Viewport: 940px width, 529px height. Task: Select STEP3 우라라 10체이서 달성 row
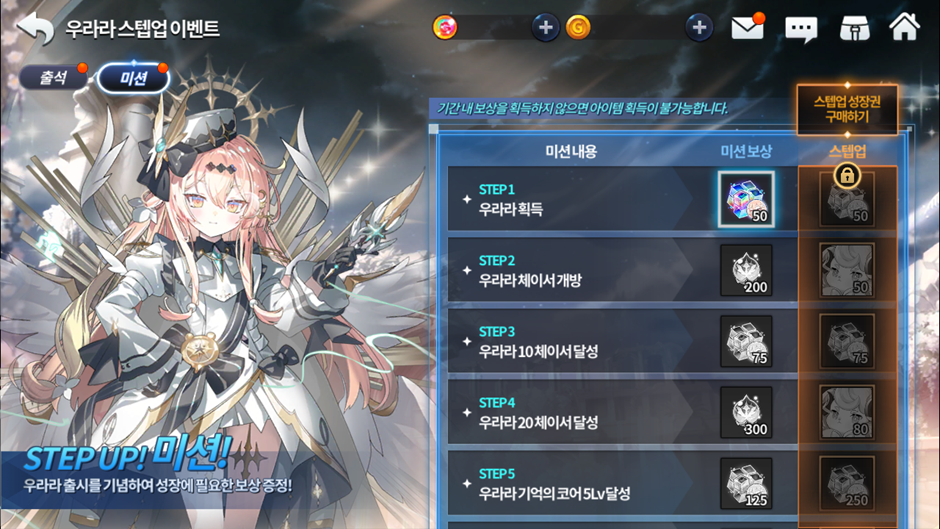point(622,341)
